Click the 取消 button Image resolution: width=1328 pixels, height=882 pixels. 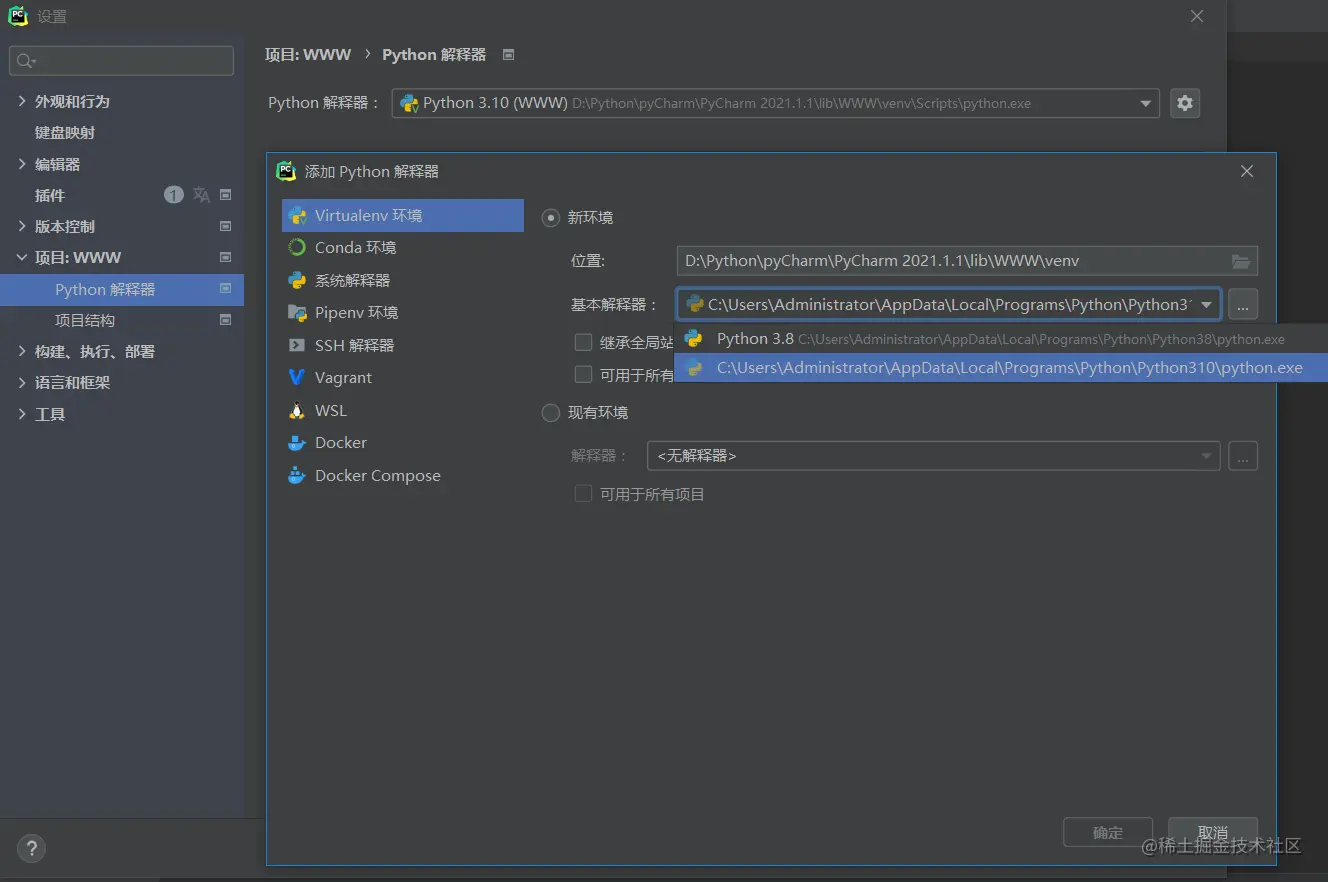coord(1213,832)
